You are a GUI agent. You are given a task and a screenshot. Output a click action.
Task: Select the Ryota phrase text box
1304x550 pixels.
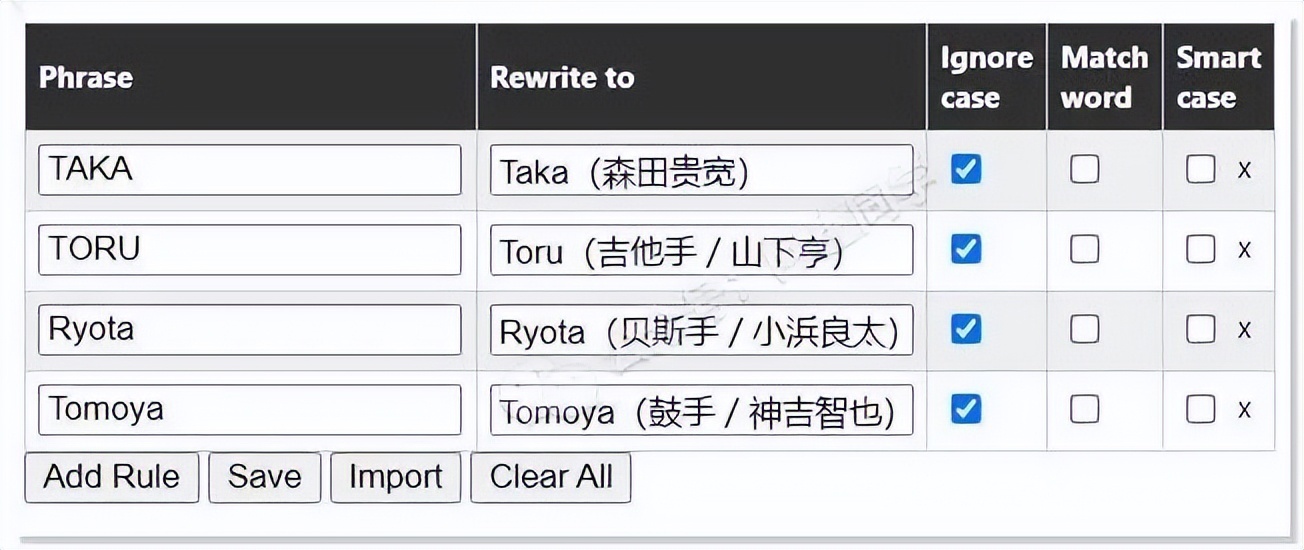[x=249, y=330]
